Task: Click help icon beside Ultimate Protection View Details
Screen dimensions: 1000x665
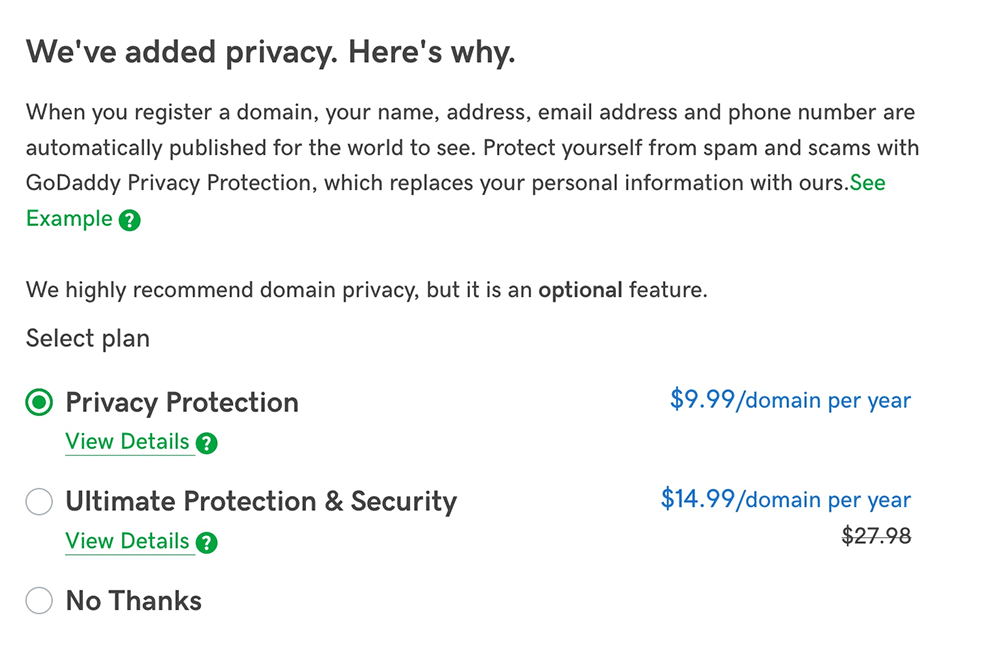Action: tap(207, 543)
